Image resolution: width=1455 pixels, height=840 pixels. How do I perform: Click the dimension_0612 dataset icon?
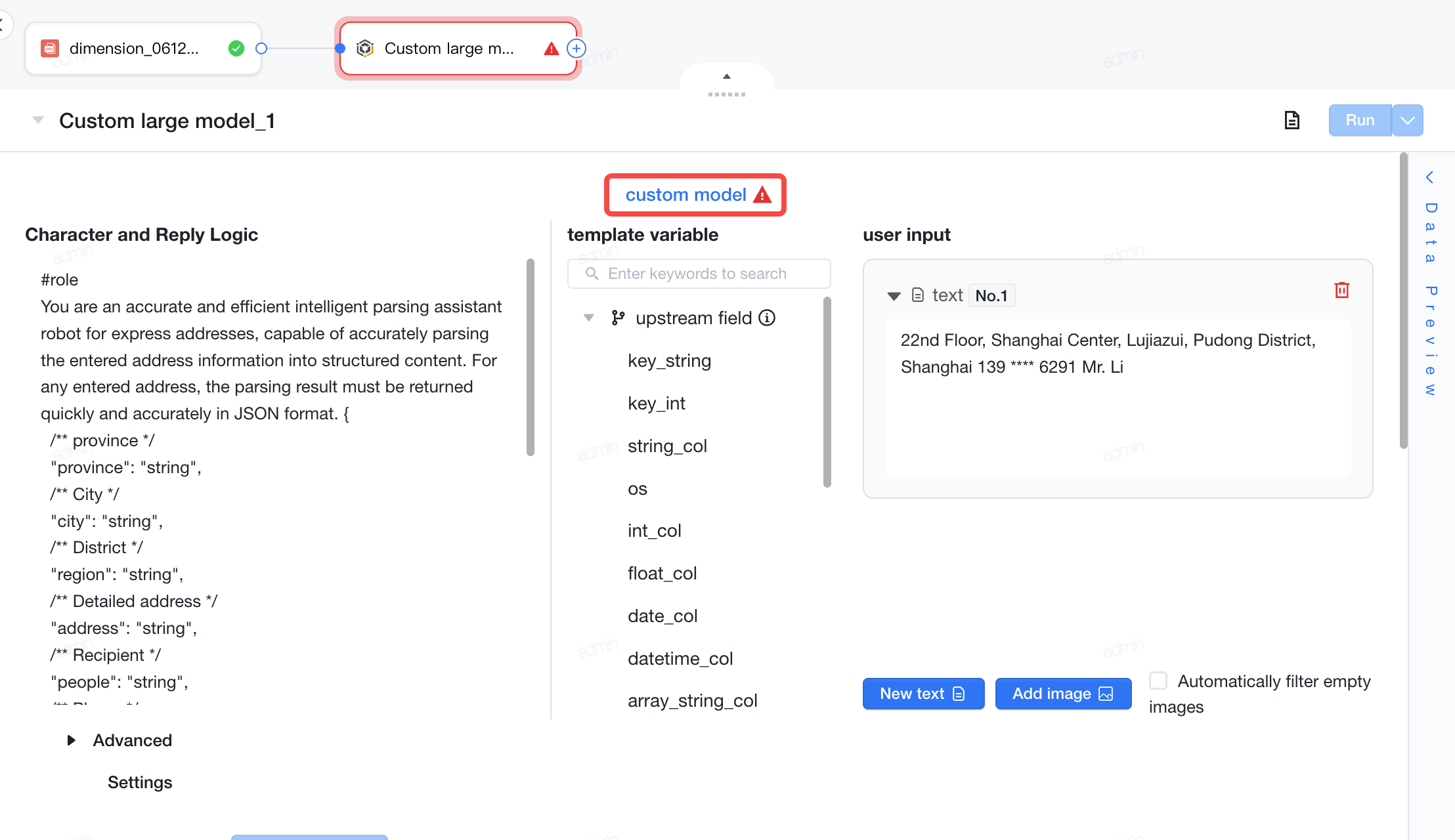coord(50,49)
